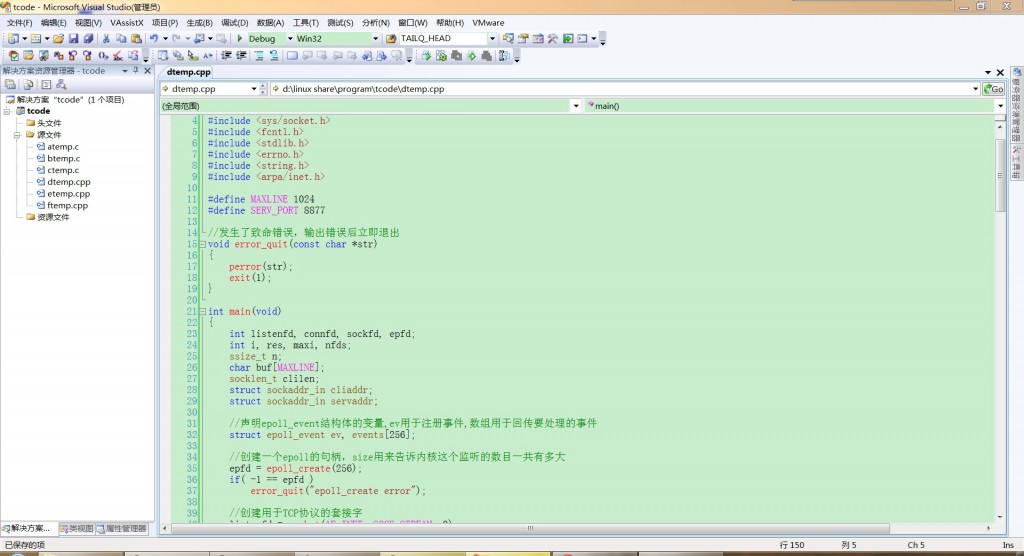The height and width of the screenshot is (556, 1024).
Task: Undo the last edit via toolbar icon
Action: click(153, 39)
